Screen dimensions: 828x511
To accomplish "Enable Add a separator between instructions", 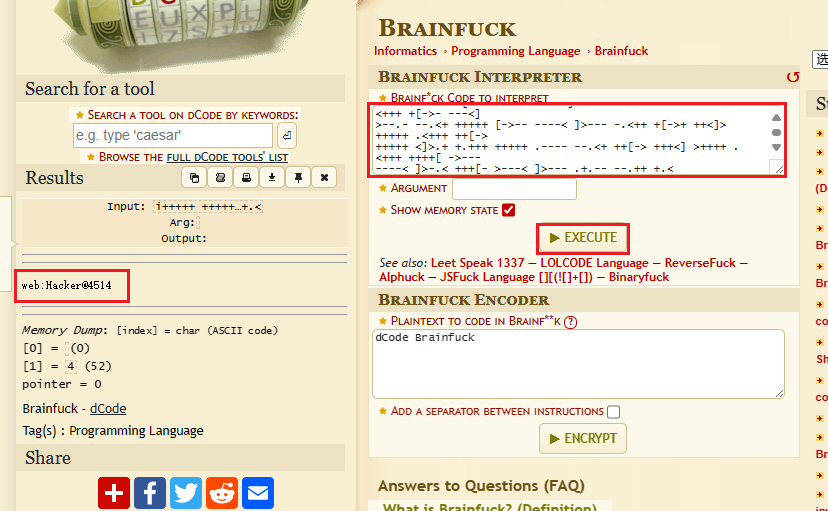I will pyautogui.click(x=613, y=412).
